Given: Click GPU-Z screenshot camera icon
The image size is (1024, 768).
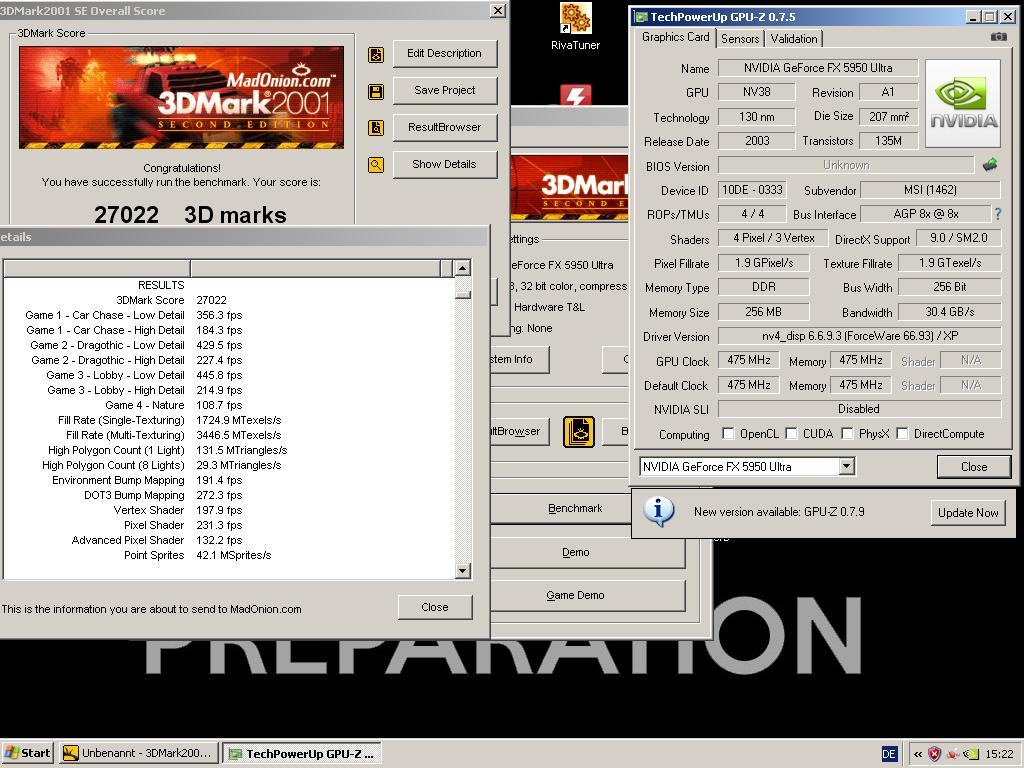Looking at the screenshot, I should pos(999,37).
